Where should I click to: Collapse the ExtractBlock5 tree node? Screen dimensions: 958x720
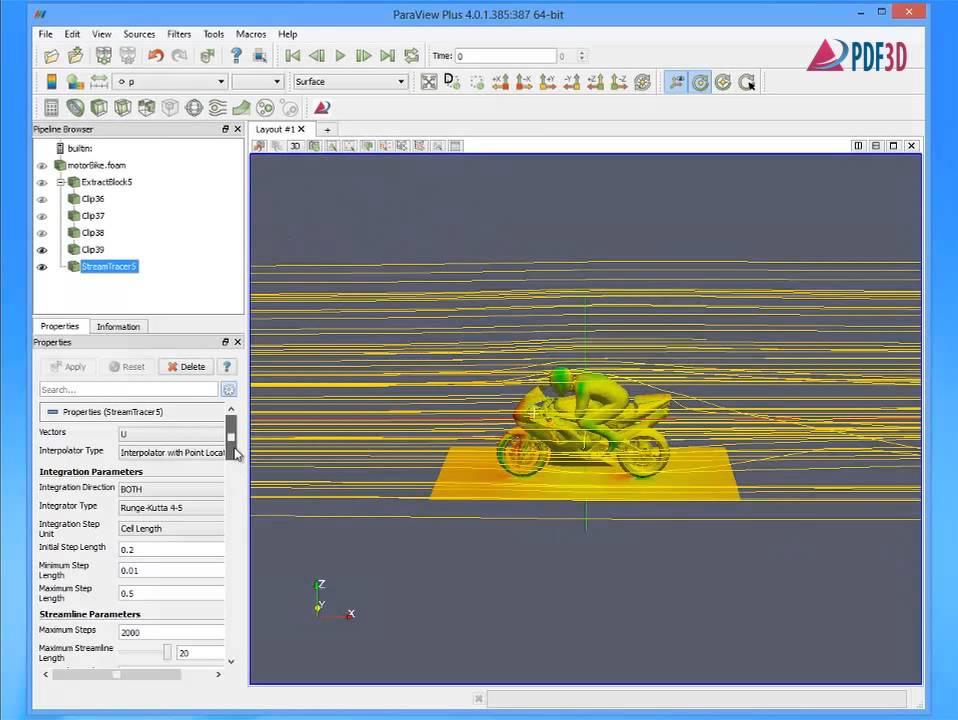tap(61, 182)
